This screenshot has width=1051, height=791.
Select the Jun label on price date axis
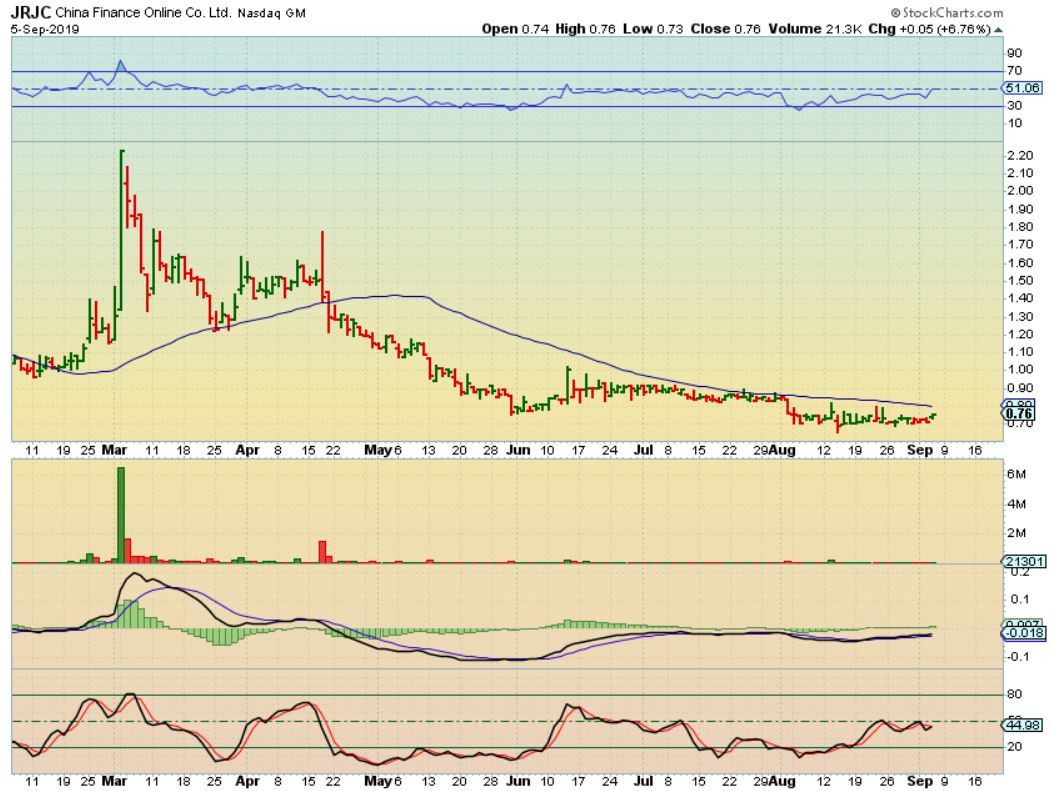(x=519, y=451)
